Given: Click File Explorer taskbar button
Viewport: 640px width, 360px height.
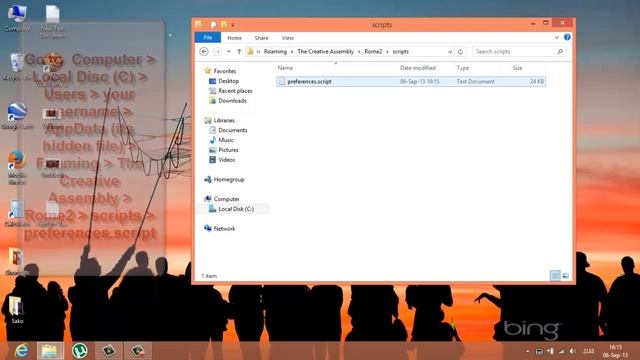Looking at the screenshot, I should pos(50,351).
